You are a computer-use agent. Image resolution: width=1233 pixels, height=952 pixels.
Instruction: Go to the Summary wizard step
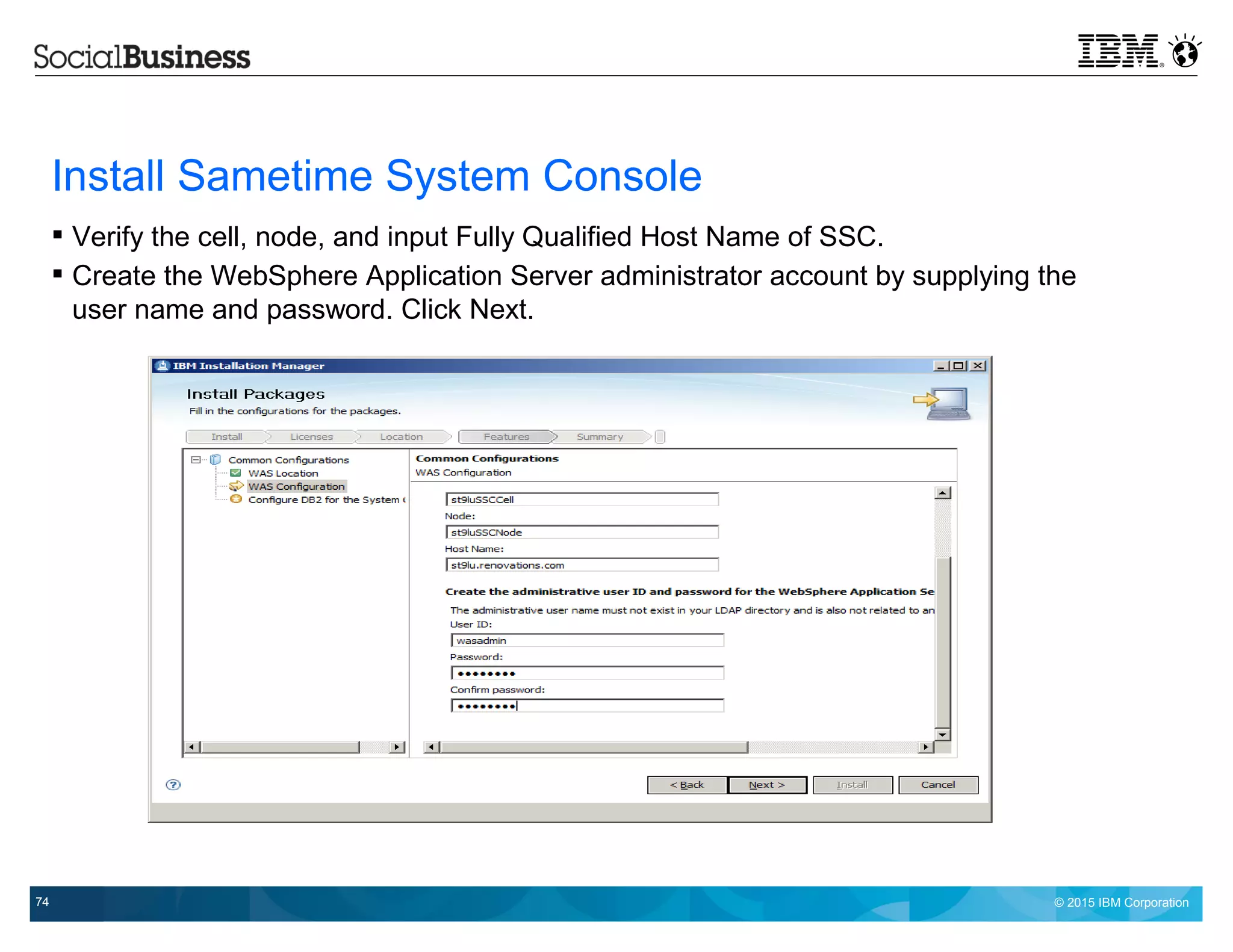pyautogui.click(x=600, y=437)
